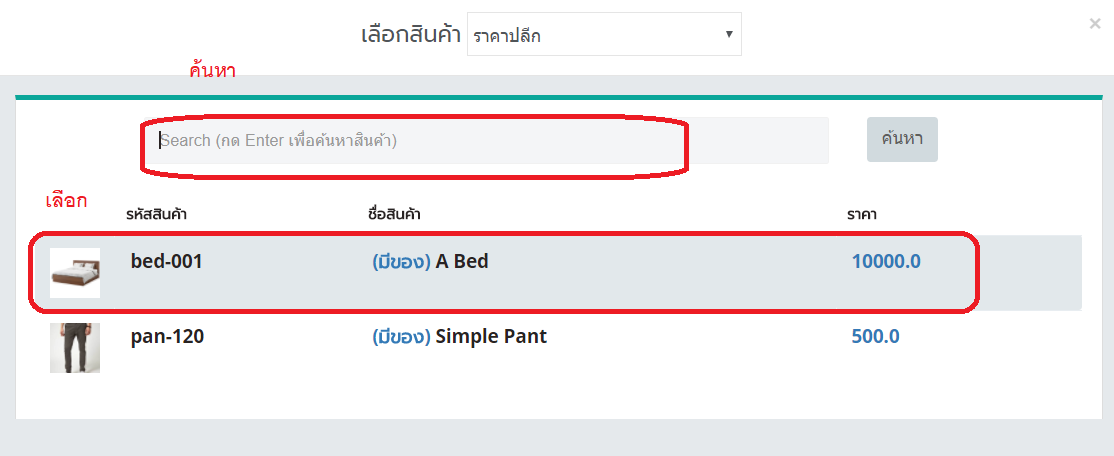Image resolution: width=1114 pixels, height=456 pixels.
Task: Close the product selection dialog
Action: (1095, 24)
